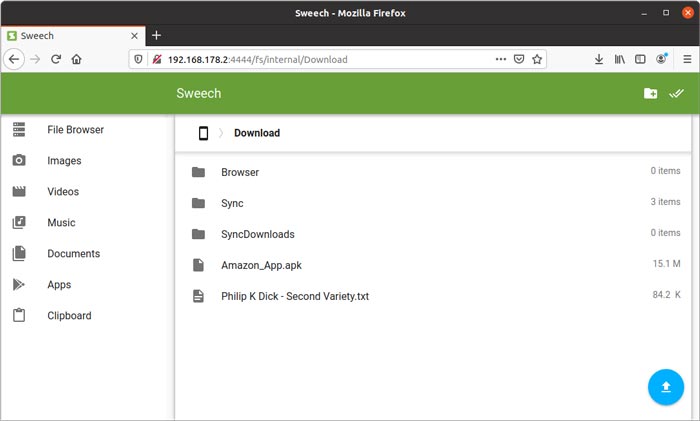The width and height of the screenshot is (700, 421).
Task: Click the '84.2 K' file size
Action: 667,295
